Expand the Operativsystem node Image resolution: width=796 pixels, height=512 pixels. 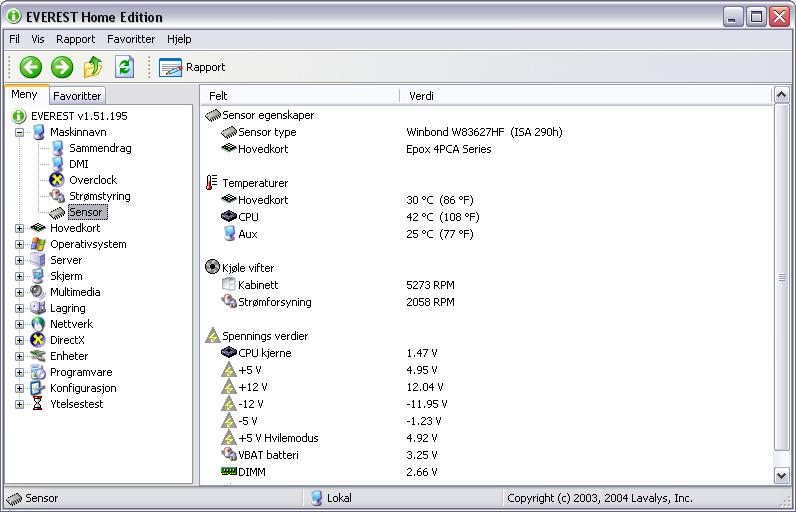point(19,245)
